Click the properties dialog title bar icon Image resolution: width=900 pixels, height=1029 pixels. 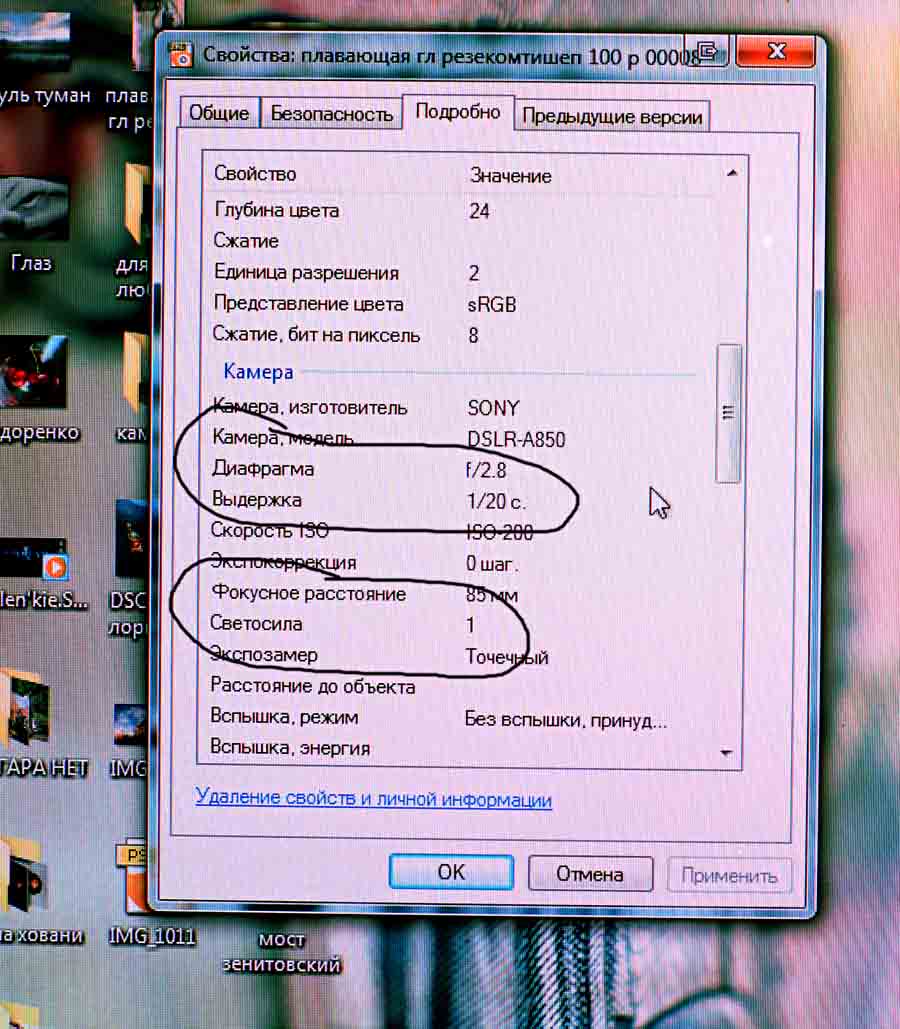point(182,55)
